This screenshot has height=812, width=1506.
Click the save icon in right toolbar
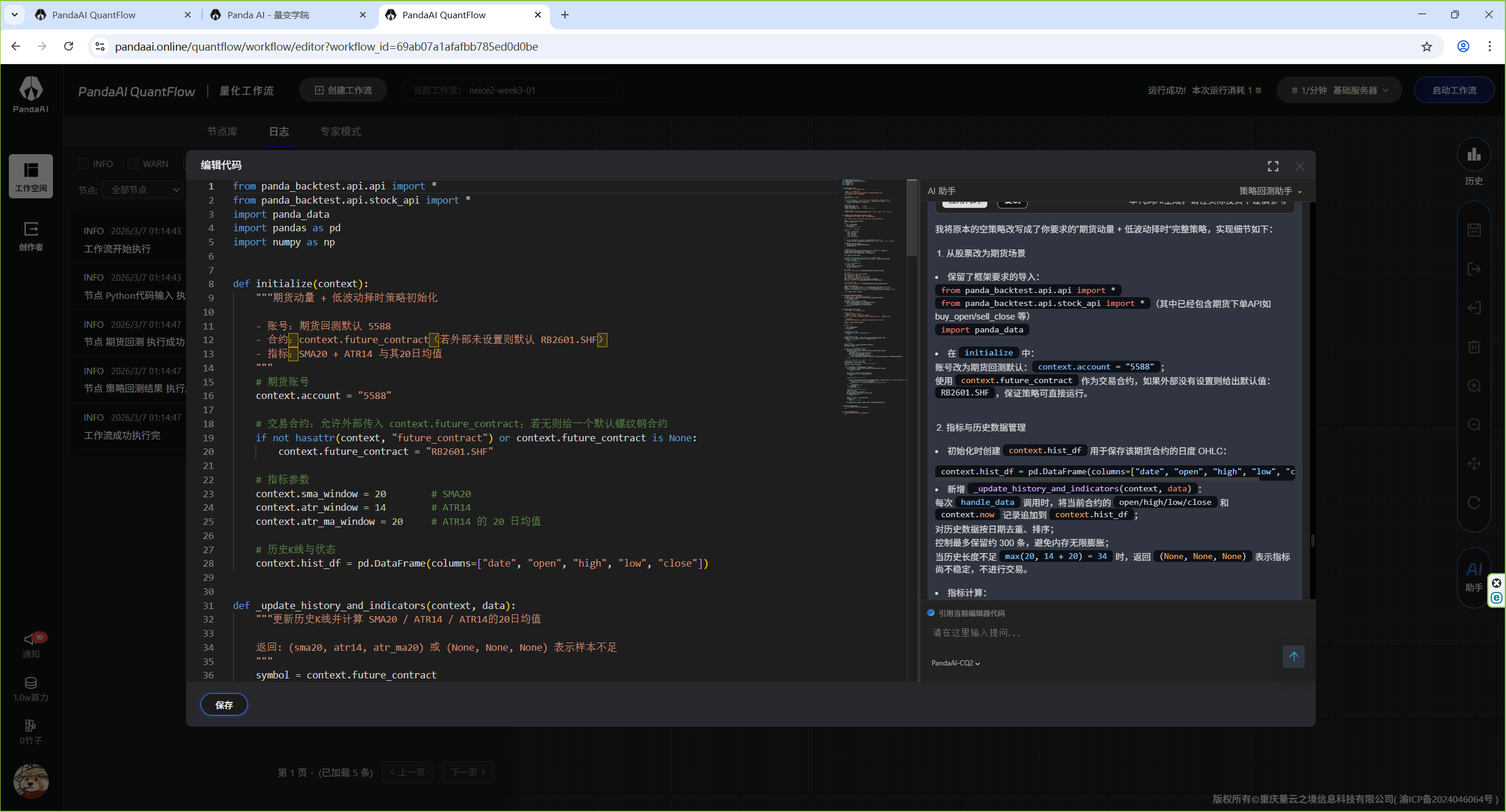(x=1474, y=230)
